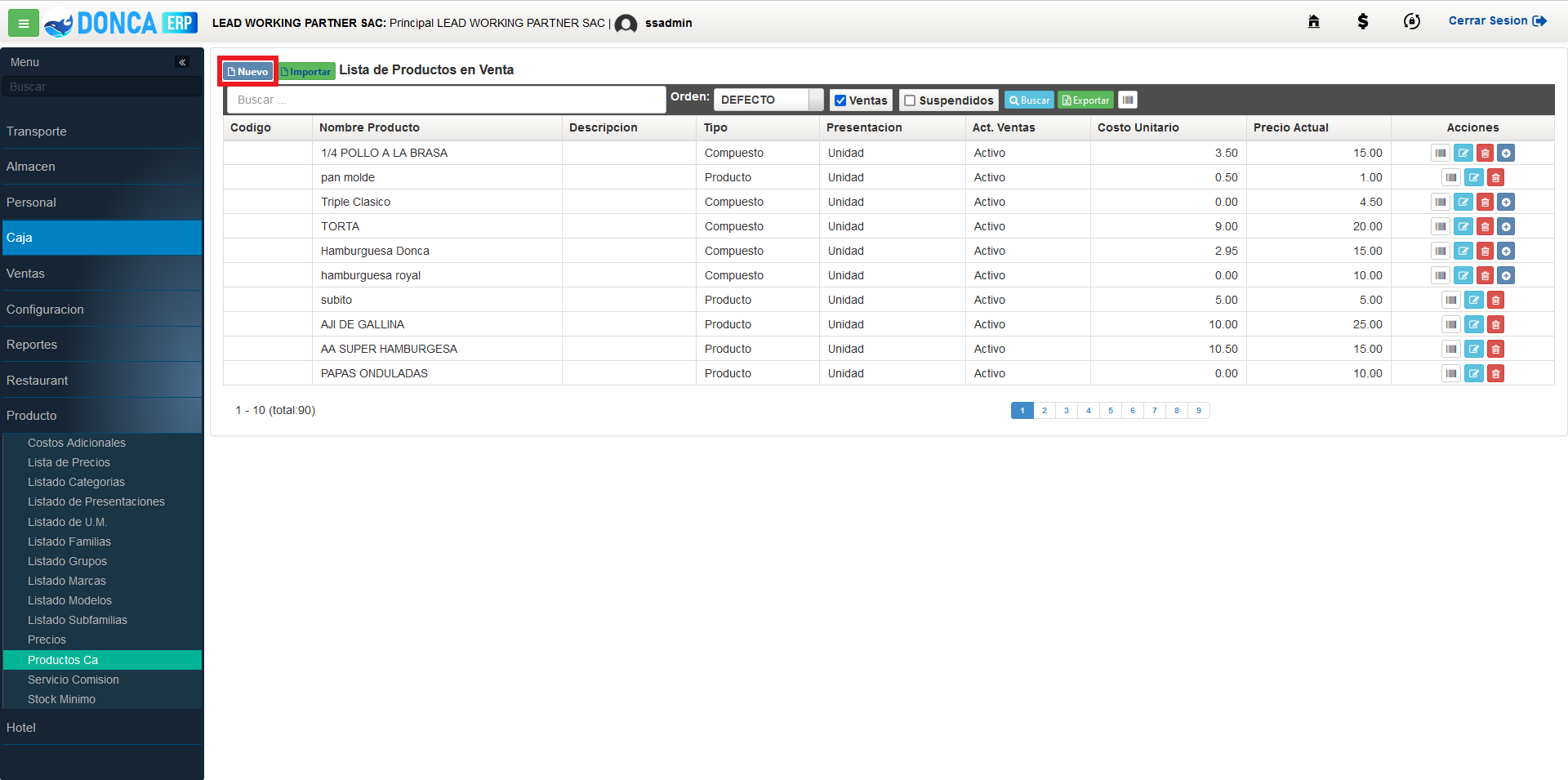Delete the 1/4 POLLO A LA BRASA product
Viewport: 1568px width, 780px height.
pos(1485,153)
